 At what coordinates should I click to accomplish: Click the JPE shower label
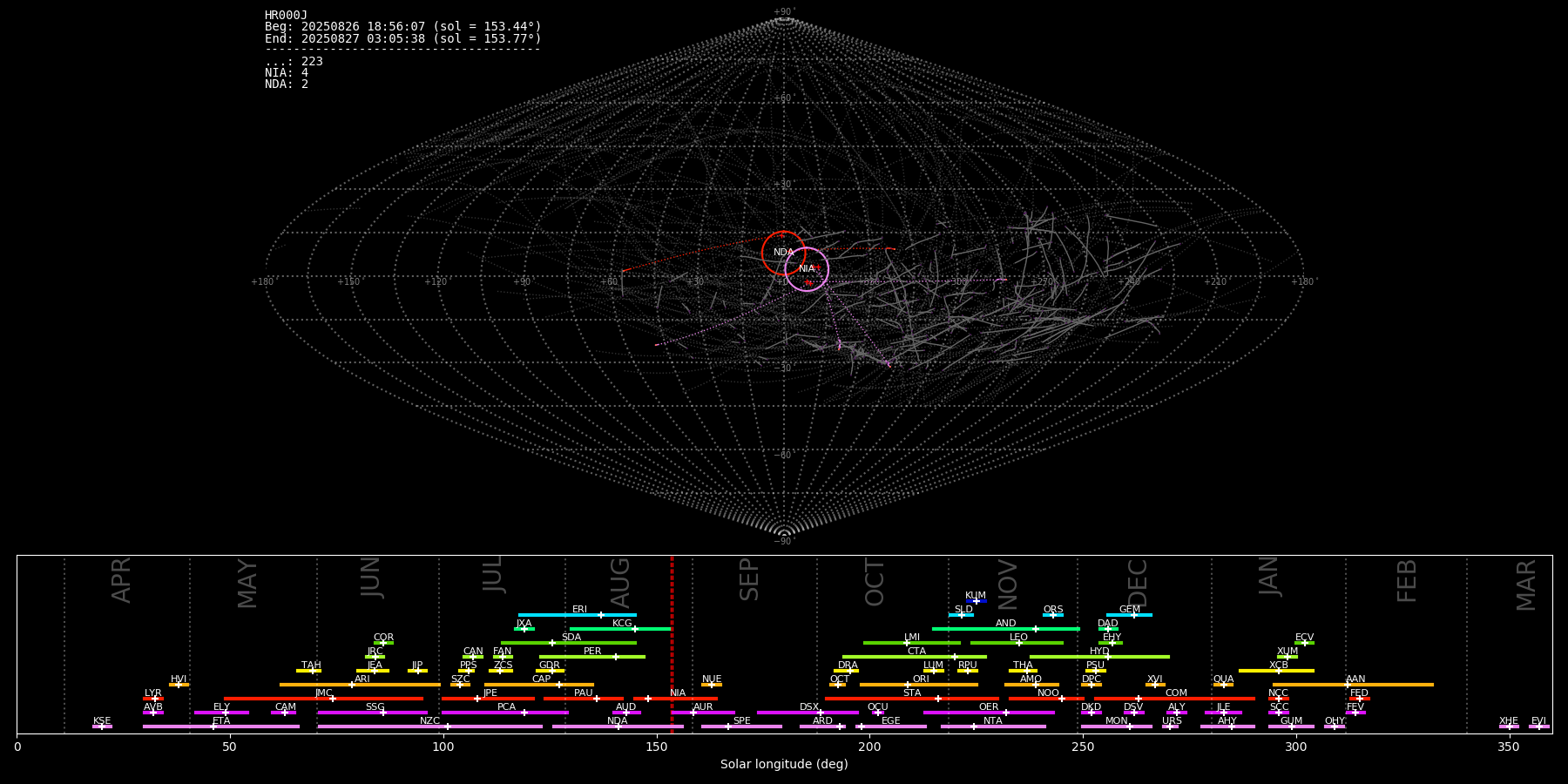pyautogui.click(x=490, y=693)
